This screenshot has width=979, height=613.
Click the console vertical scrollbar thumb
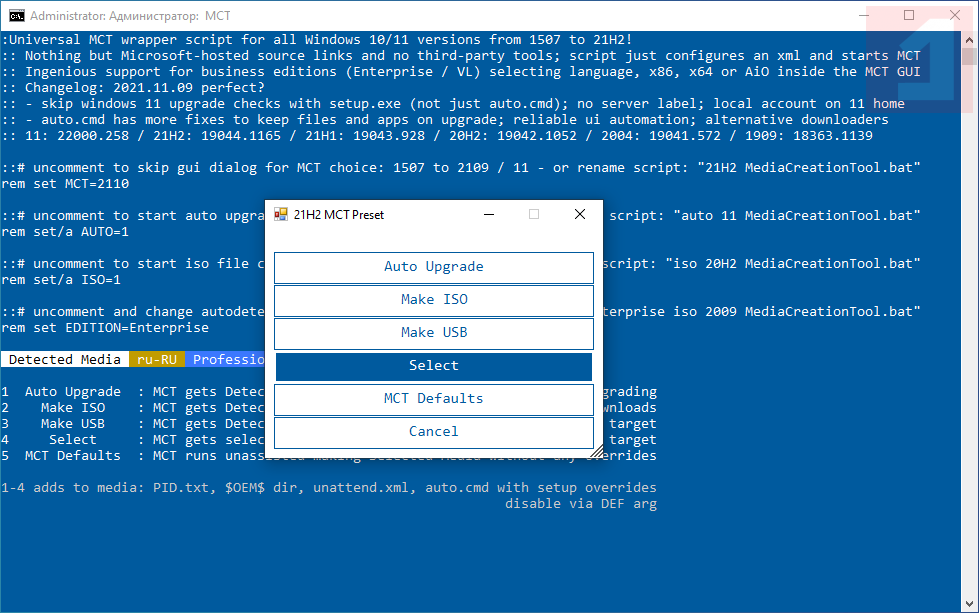click(x=969, y=56)
